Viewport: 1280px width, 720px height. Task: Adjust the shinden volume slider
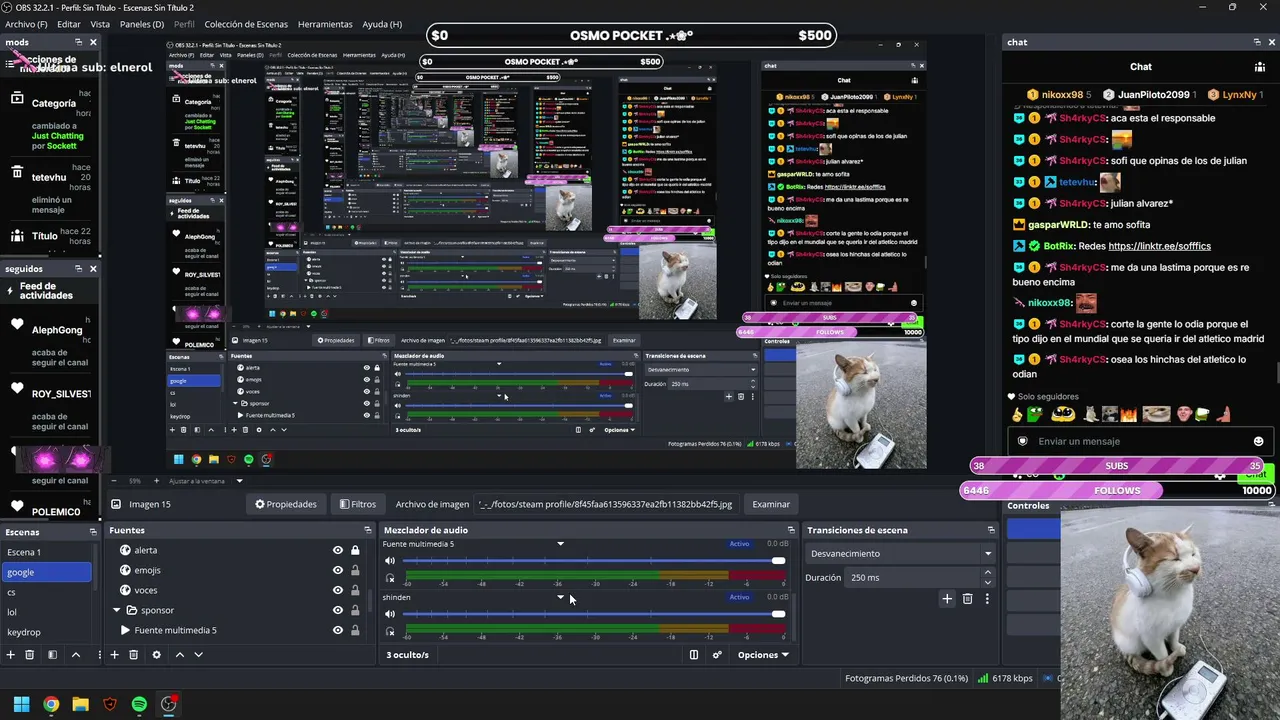[x=593, y=614]
